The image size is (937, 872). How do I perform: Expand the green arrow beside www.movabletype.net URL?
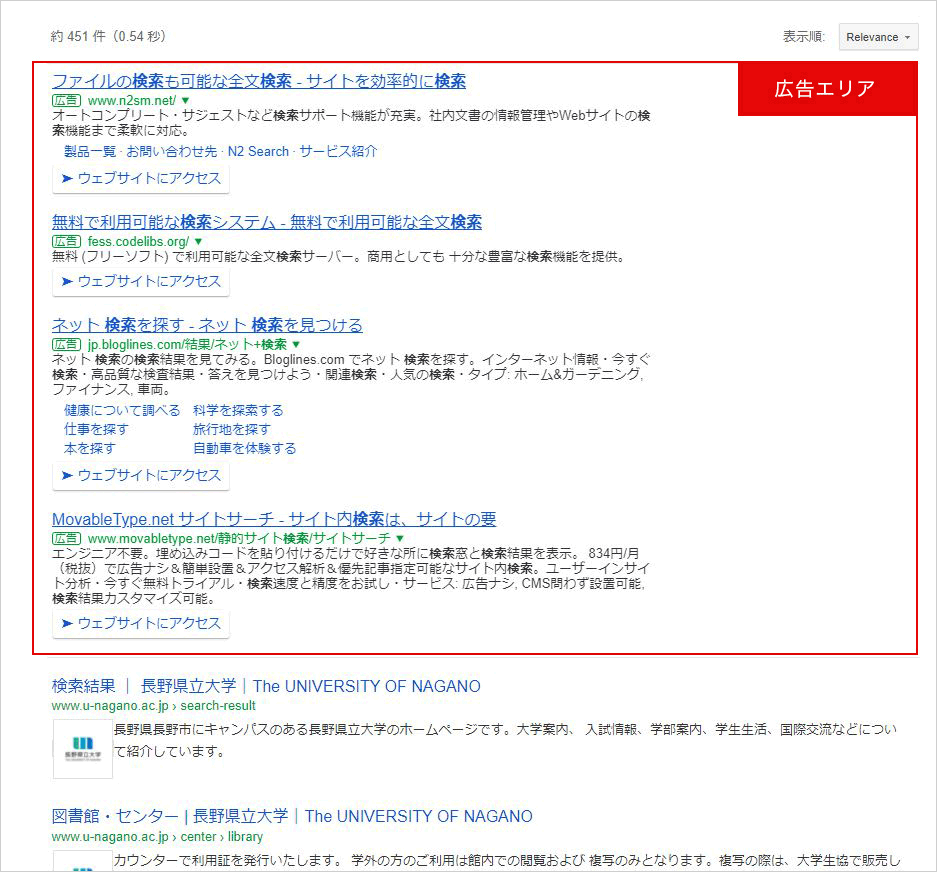pyautogui.click(x=400, y=539)
